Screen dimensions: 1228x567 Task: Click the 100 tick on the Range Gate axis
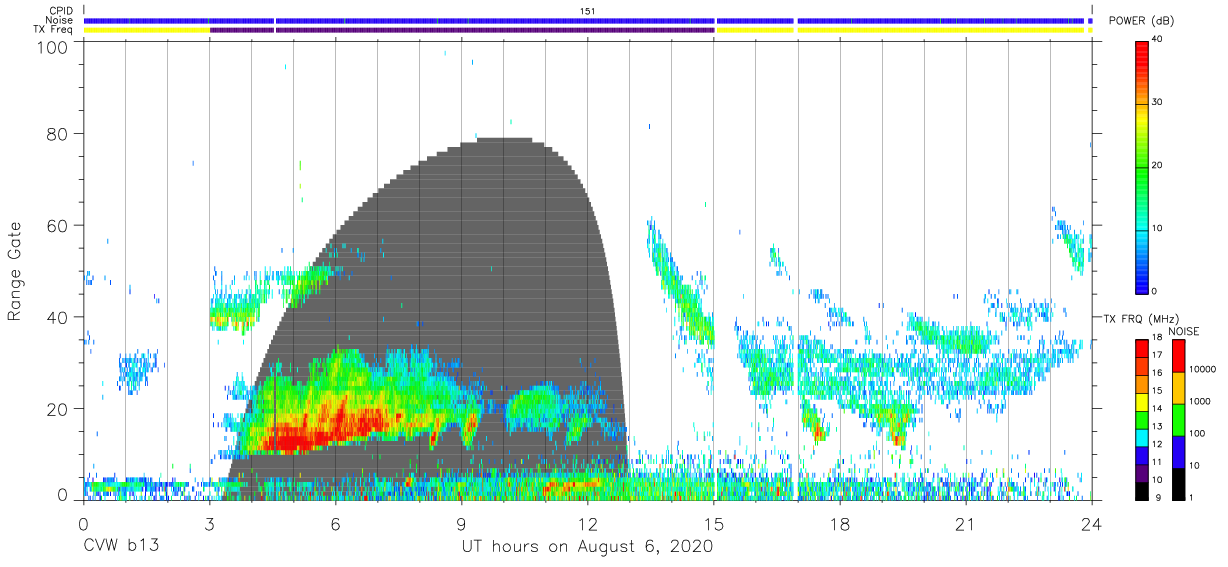pos(54,46)
